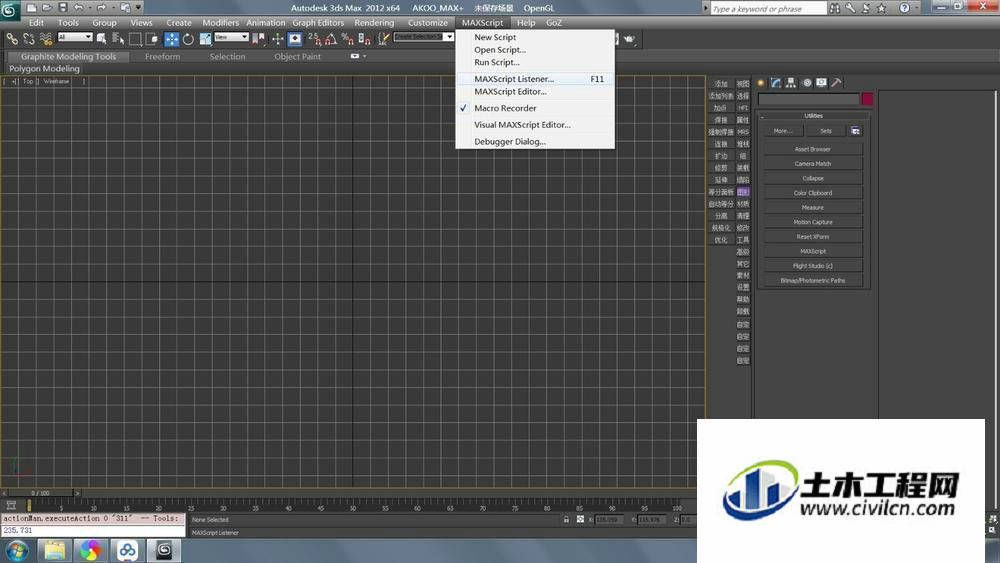Toggle Spinner Snap

364,39
